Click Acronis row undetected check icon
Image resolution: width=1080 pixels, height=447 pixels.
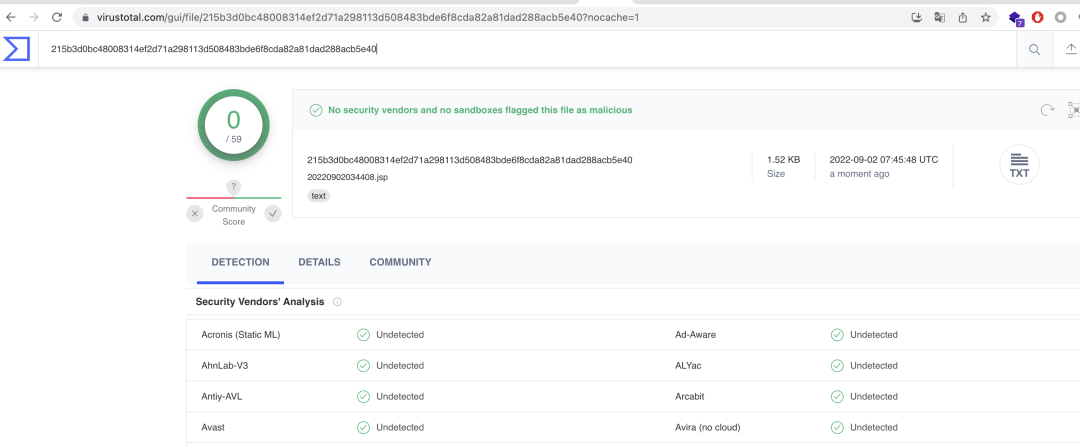point(363,335)
